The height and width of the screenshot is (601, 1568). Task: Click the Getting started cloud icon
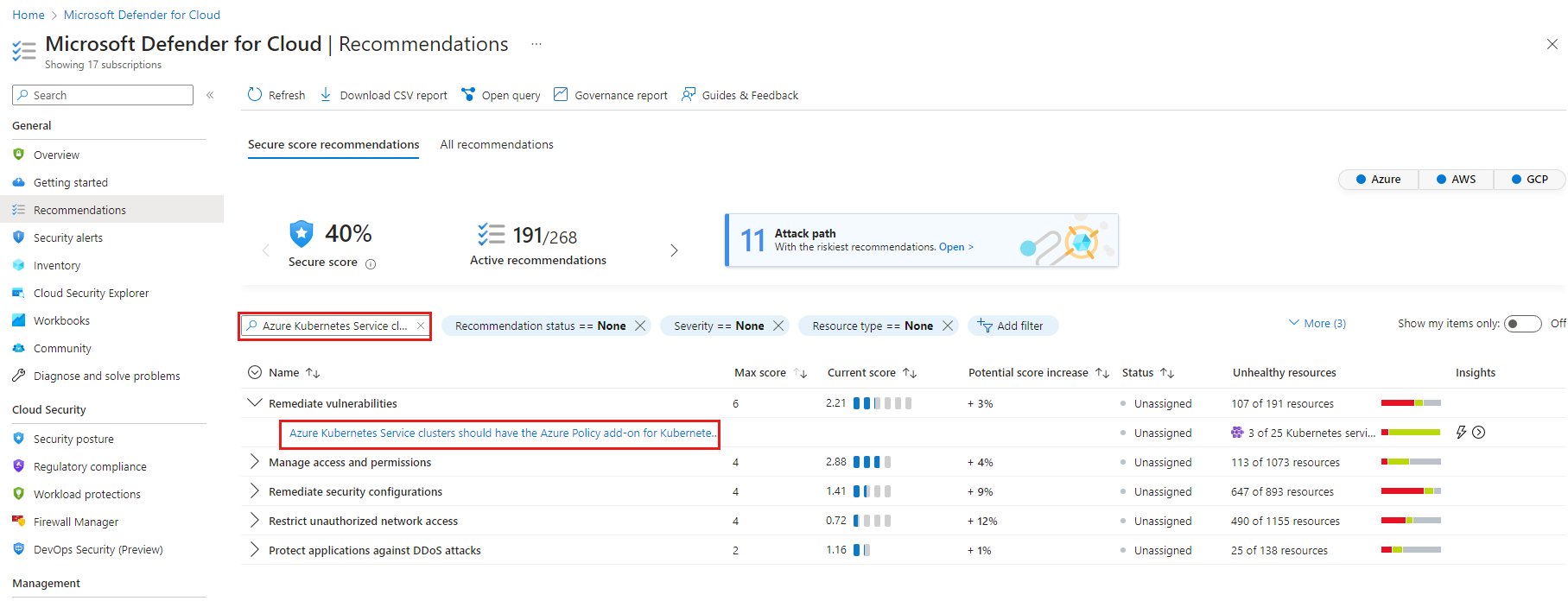[19, 182]
